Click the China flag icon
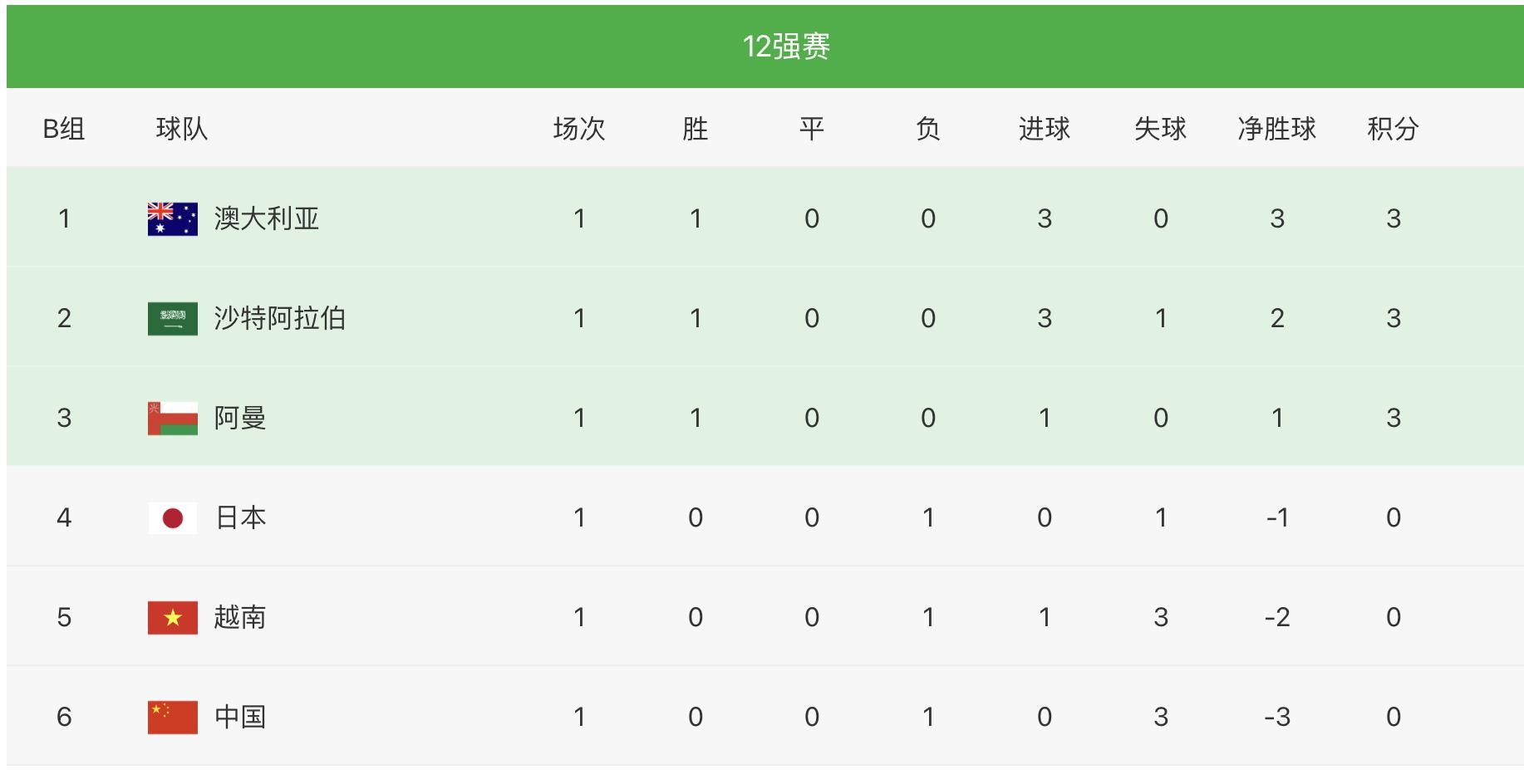The height and width of the screenshot is (784, 1524). click(x=173, y=718)
